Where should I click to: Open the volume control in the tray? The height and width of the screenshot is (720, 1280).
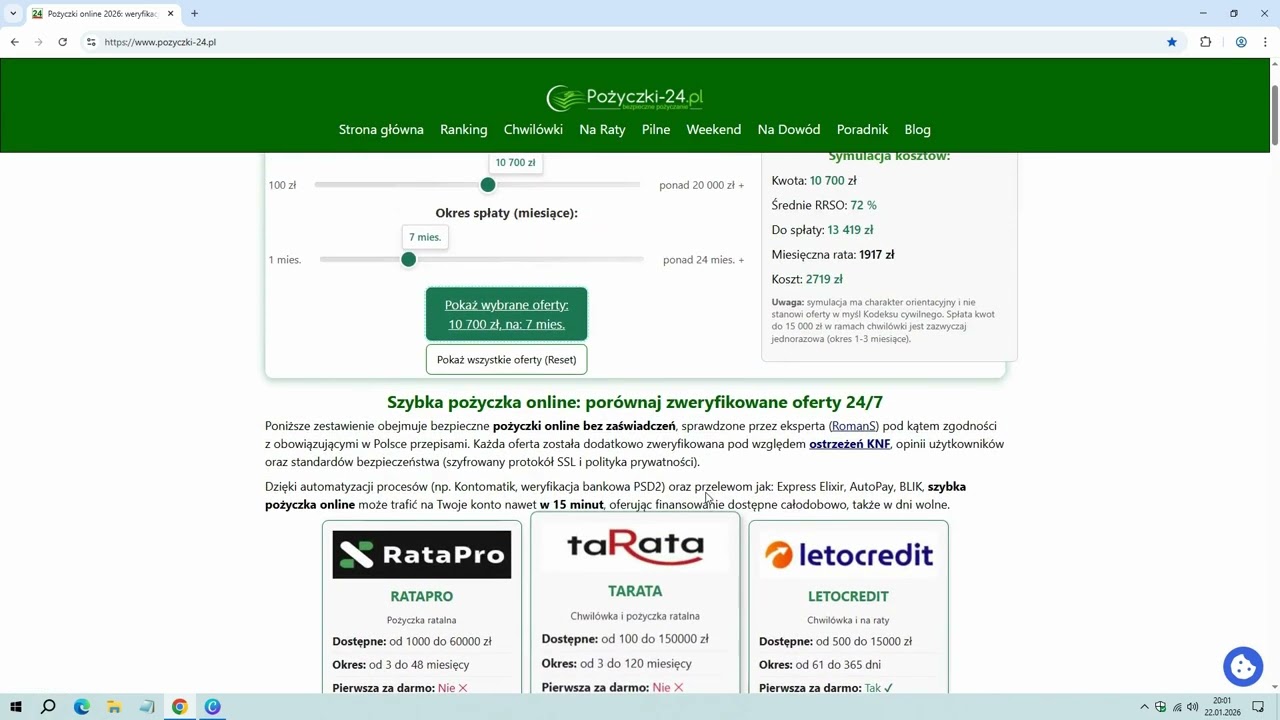coord(1192,707)
